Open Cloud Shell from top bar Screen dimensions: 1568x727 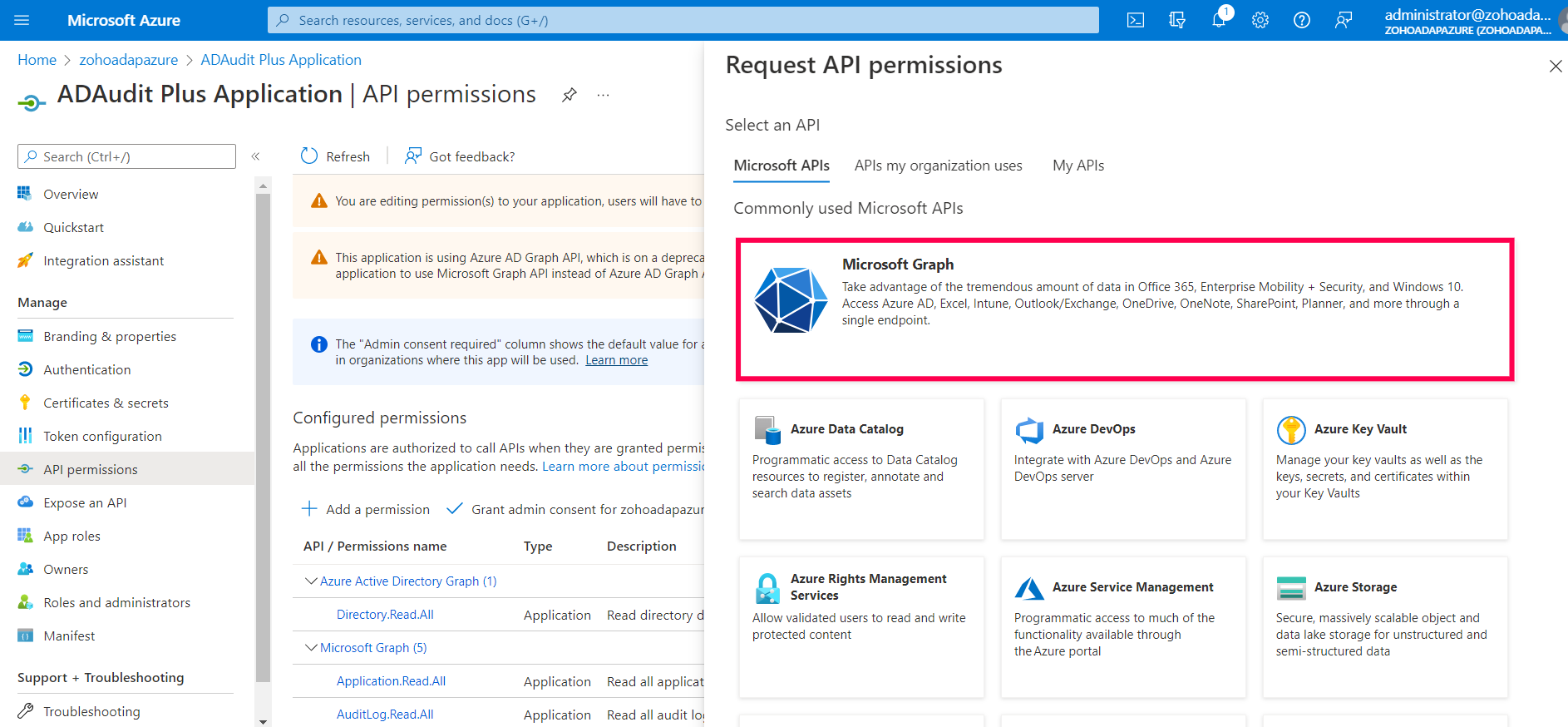1135,20
